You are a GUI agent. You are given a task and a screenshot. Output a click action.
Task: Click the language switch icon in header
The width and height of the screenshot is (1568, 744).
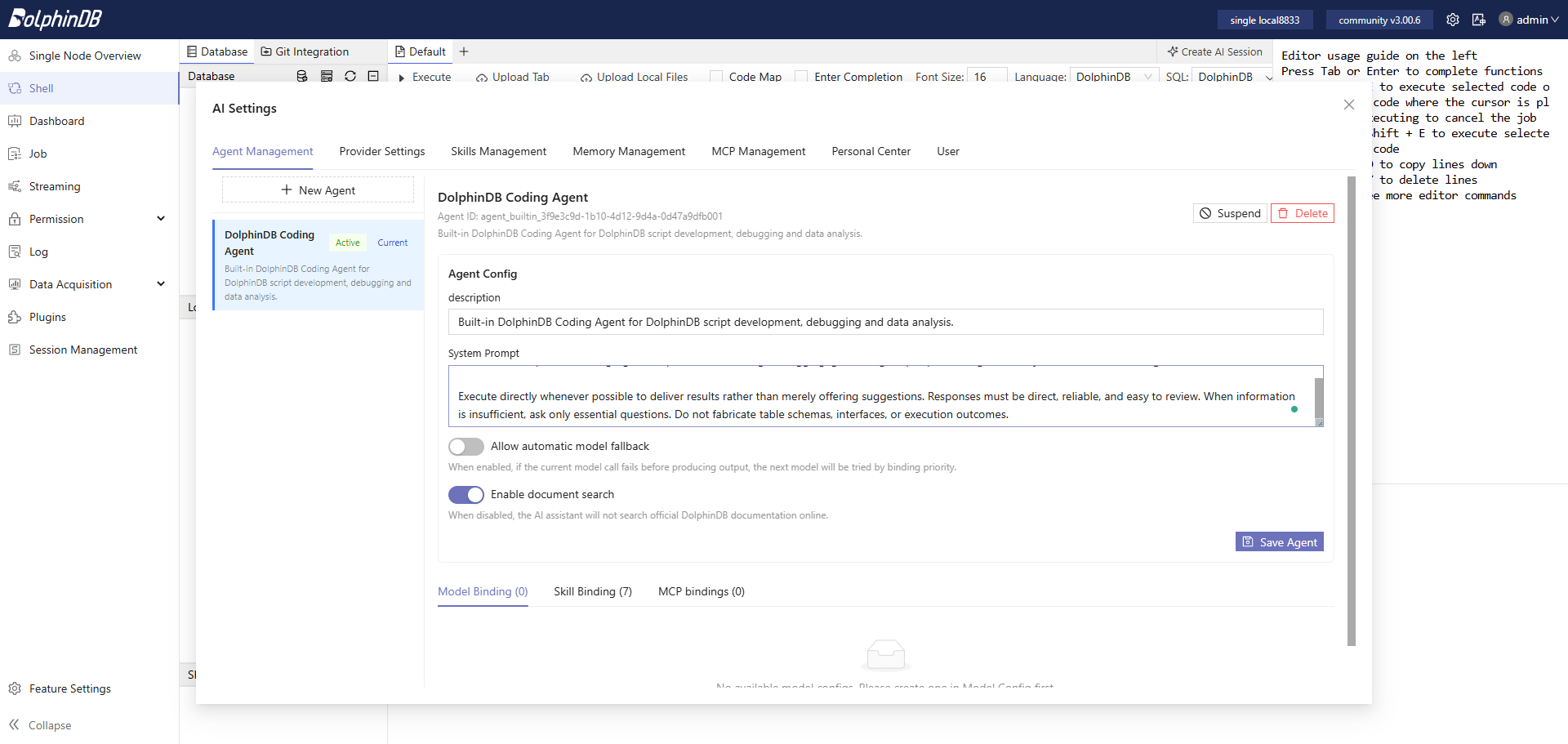[x=1479, y=20]
